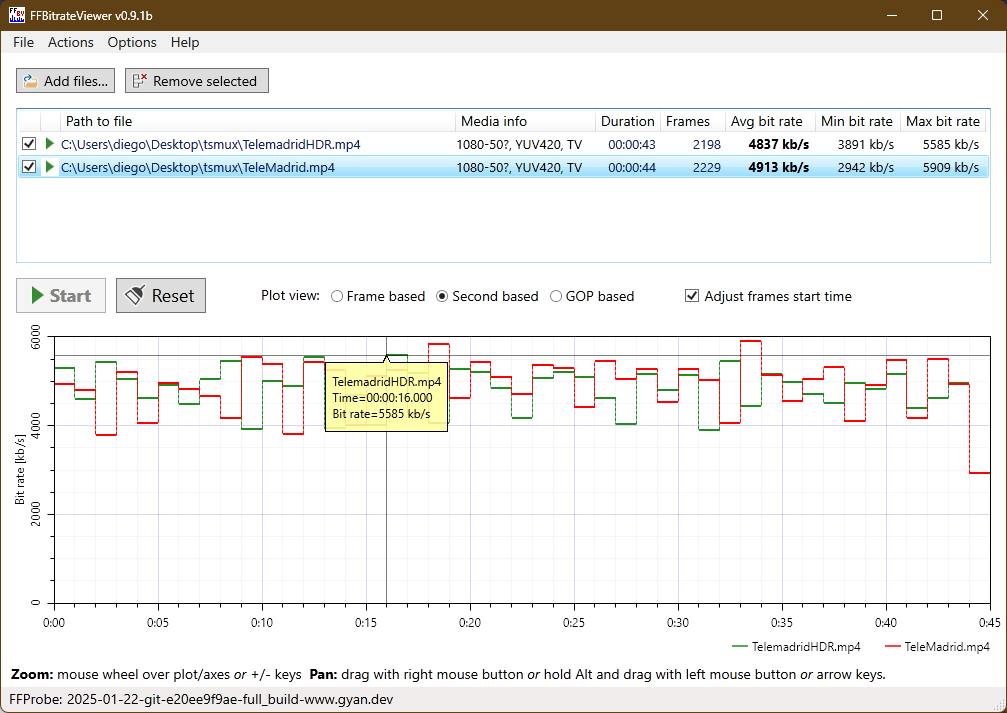Image resolution: width=1007 pixels, height=713 pixels.
Task: Click the 5909 kb/s max bit rate value
Action: pyautogui.click(x=950, y=167)
